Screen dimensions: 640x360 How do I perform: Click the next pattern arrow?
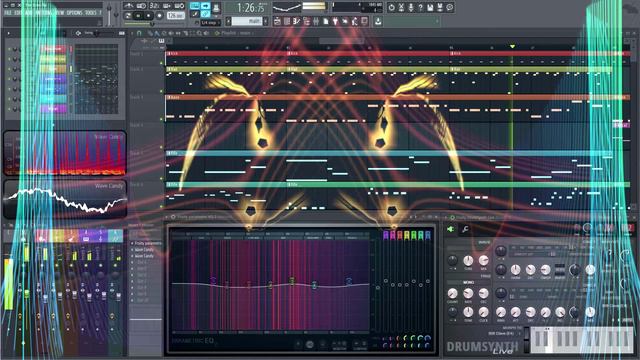point(266,21)
